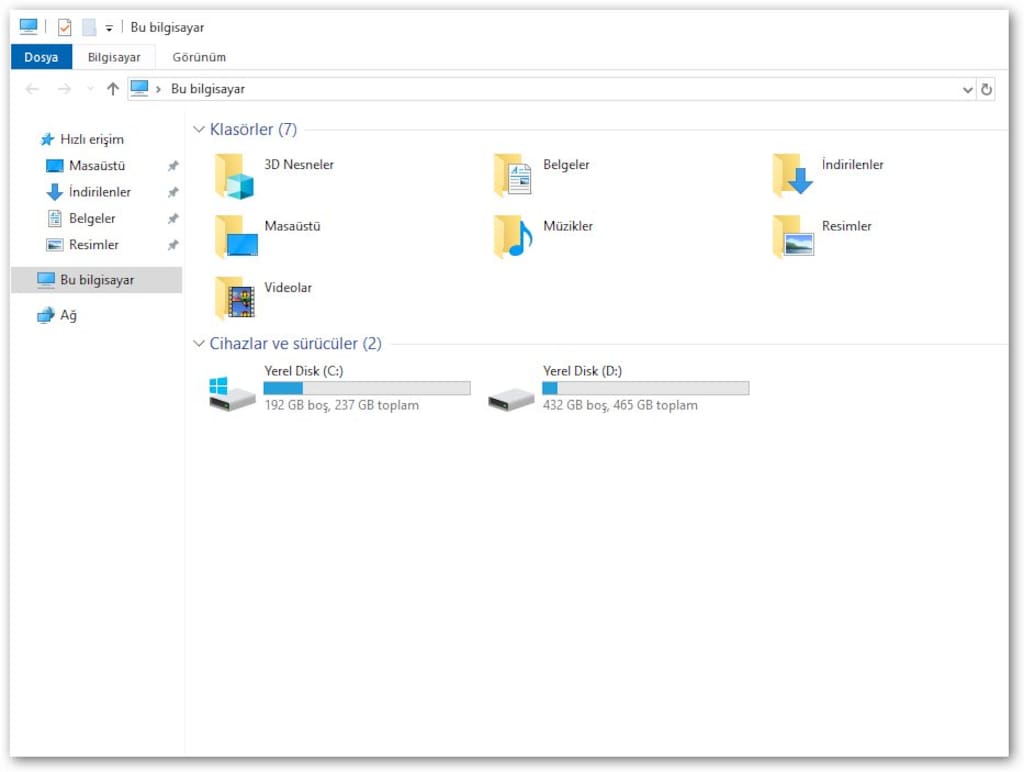Switch to the Görünüm ribbon tab

click(x=199, y=57)
